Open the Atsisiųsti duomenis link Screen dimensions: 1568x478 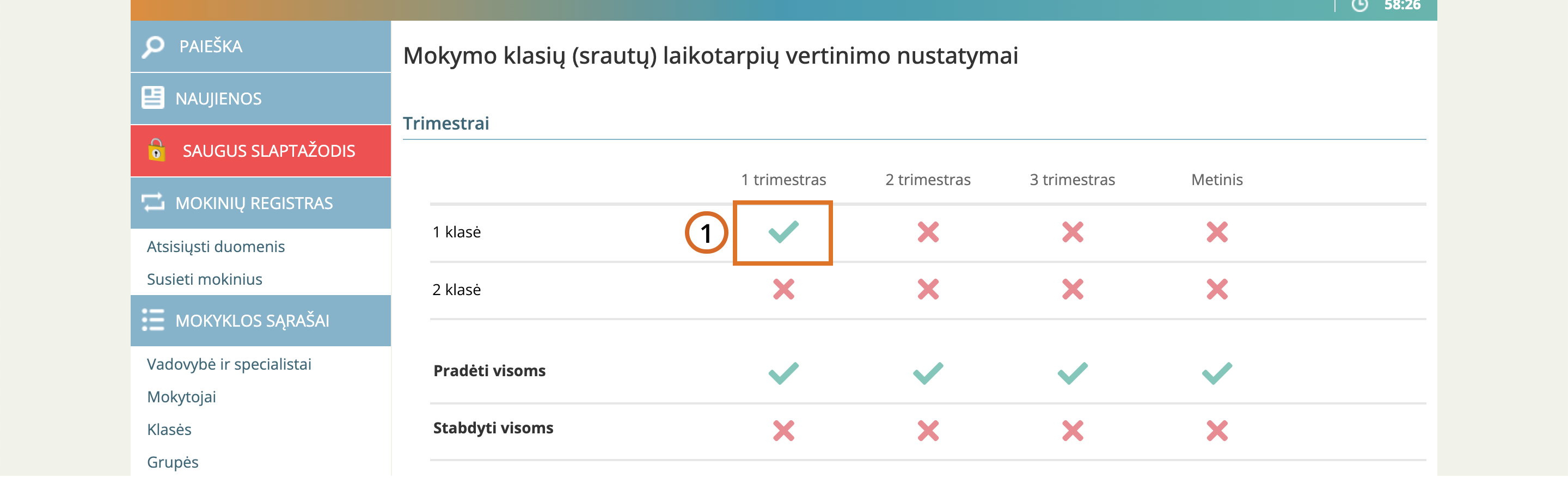coord(216,247)
